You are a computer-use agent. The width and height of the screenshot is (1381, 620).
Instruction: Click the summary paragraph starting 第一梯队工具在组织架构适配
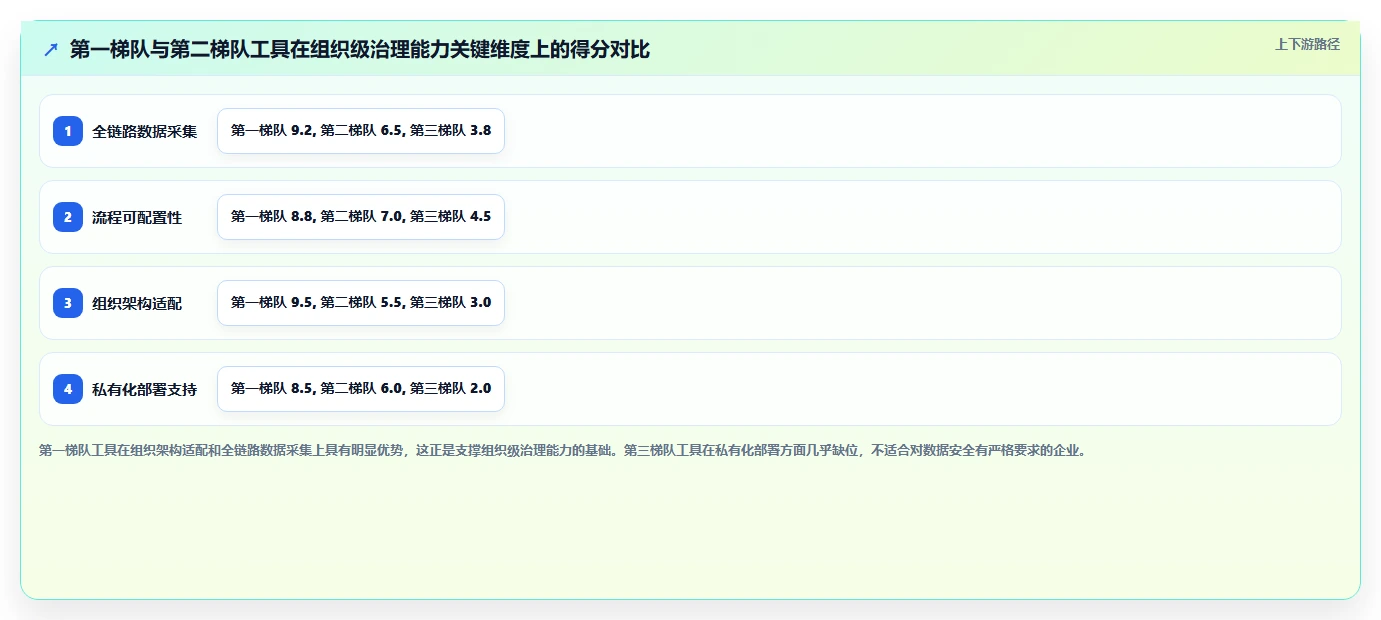point(562,451)
